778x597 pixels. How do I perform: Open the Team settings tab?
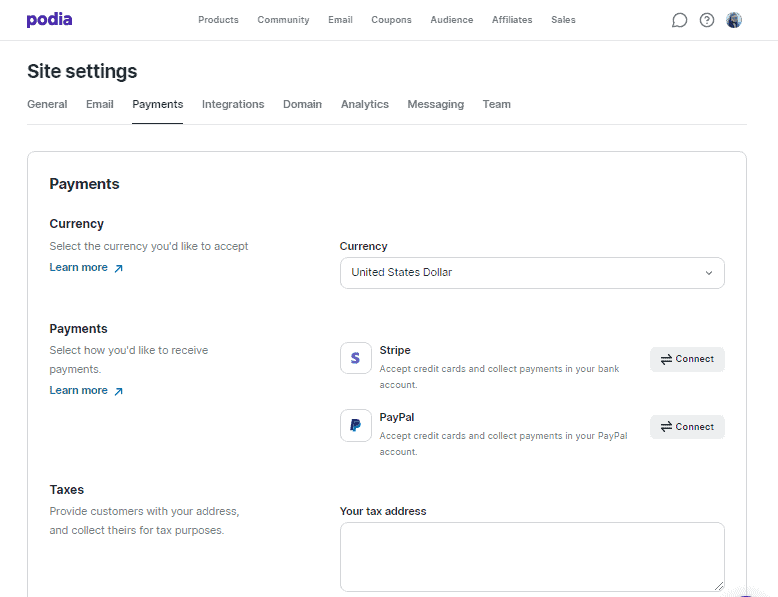497,104
